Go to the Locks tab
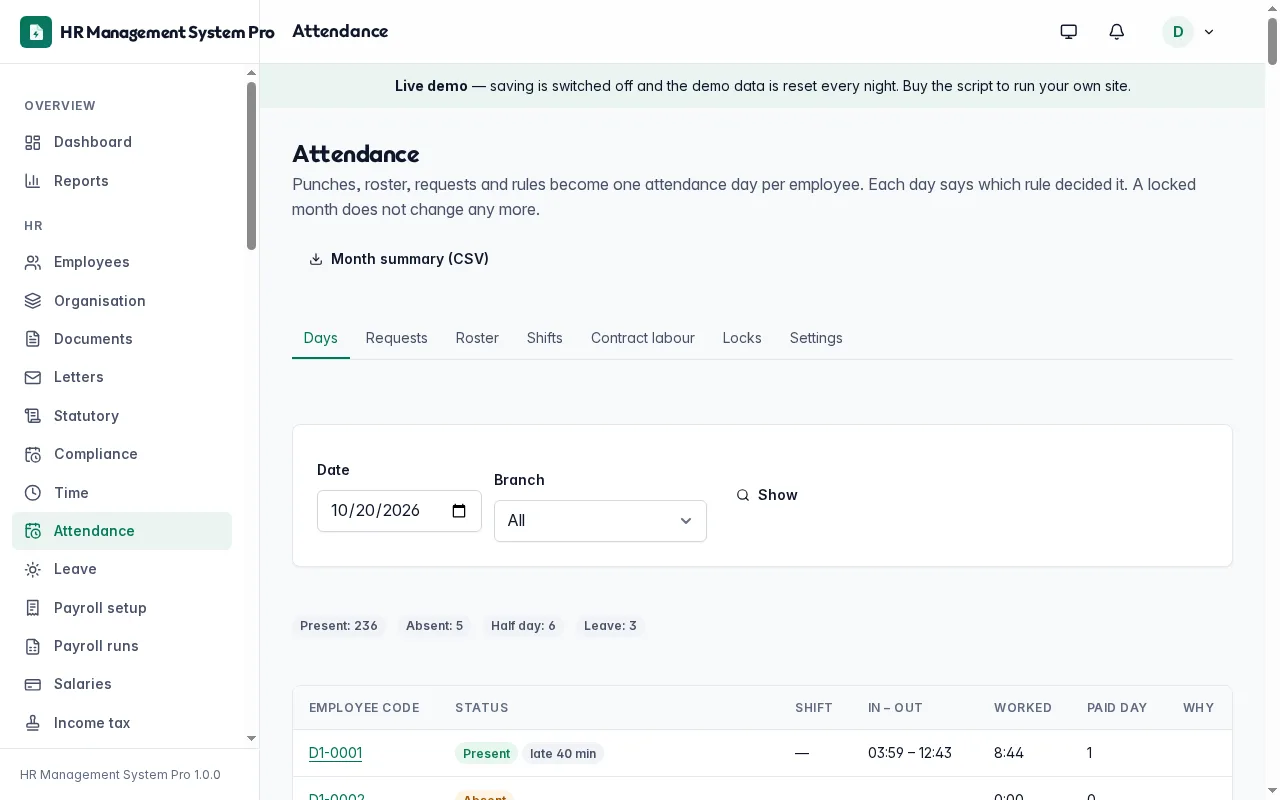This screenshot has height=800, width=1280. point(742,338)
